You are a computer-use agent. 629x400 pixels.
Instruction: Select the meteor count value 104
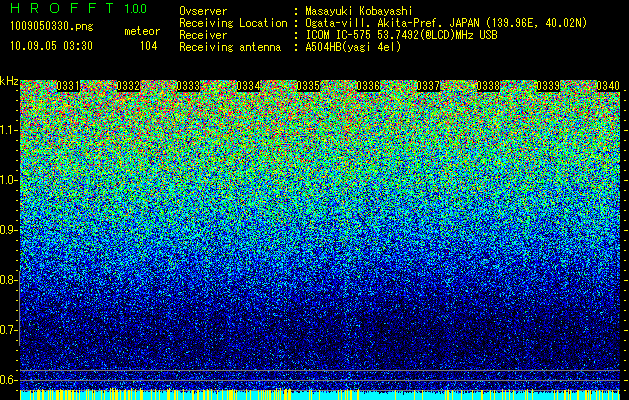click(x=148, y=46)
